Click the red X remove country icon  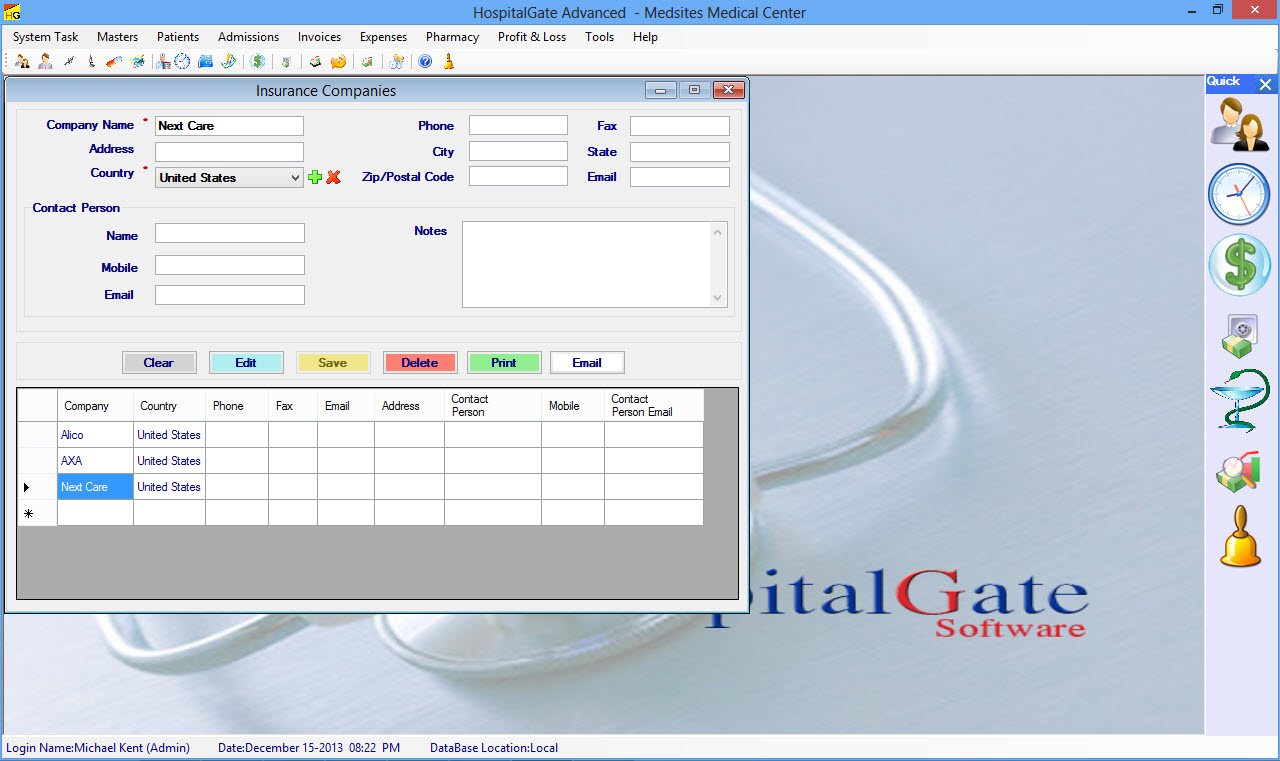(334, 177)
